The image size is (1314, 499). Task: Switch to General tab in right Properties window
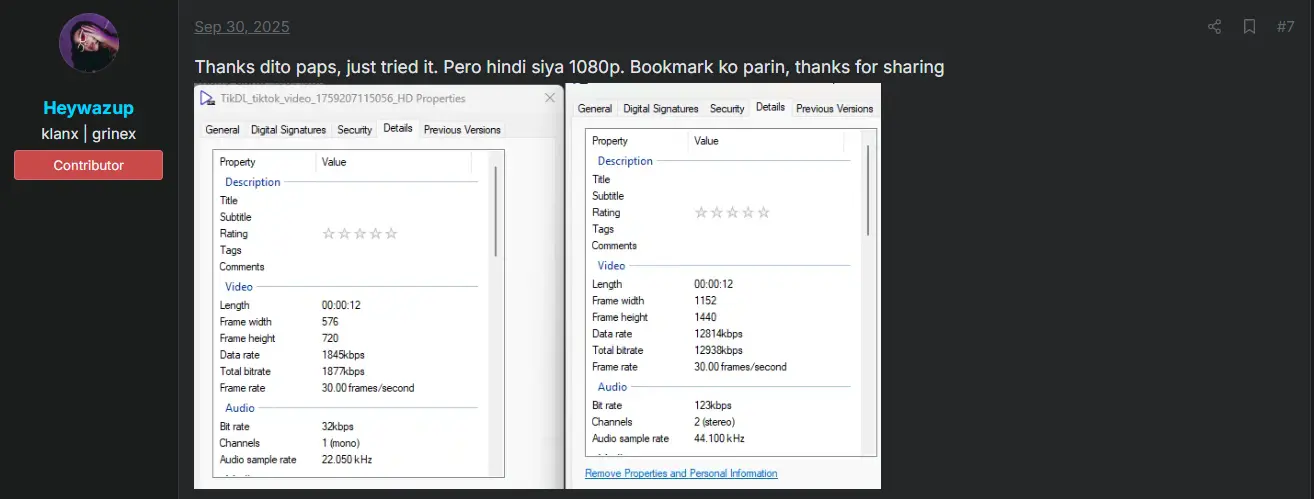[594, 108]
